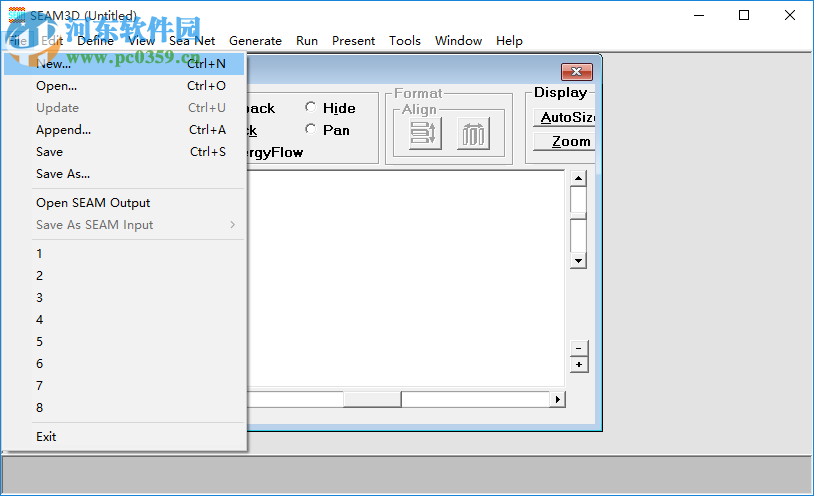Click the Zoom display button
The height and width of the screenshot is (496, 814).
(x=564, y=141)
